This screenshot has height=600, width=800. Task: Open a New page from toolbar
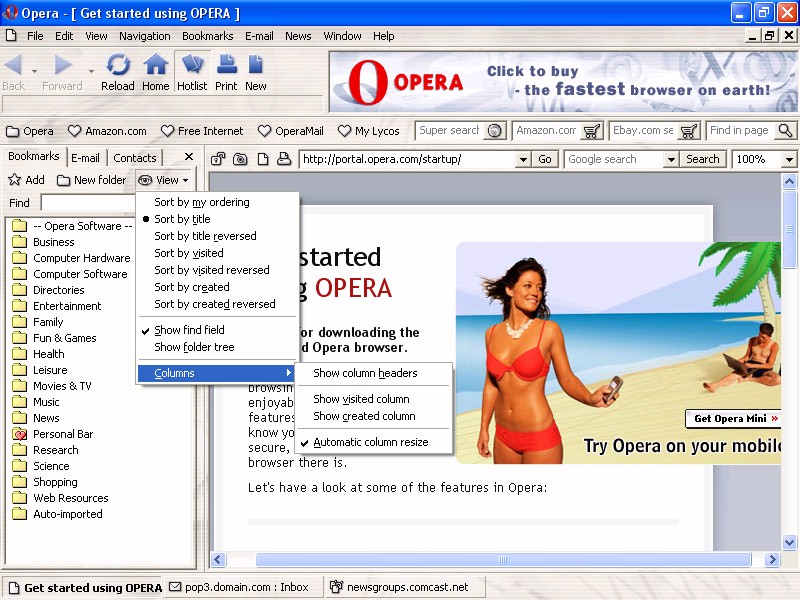coord(256,72)
